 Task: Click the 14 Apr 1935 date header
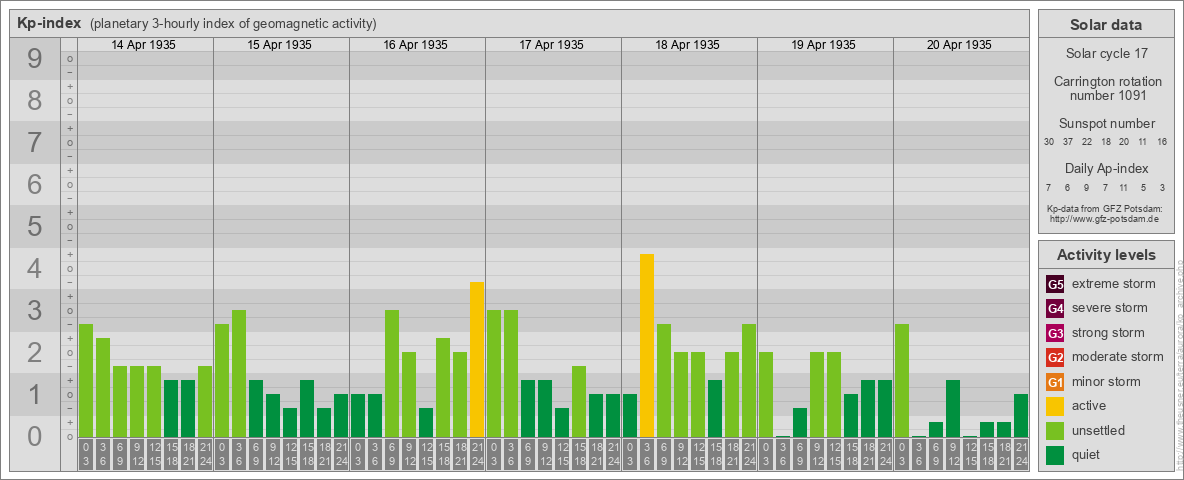[143, 45]
